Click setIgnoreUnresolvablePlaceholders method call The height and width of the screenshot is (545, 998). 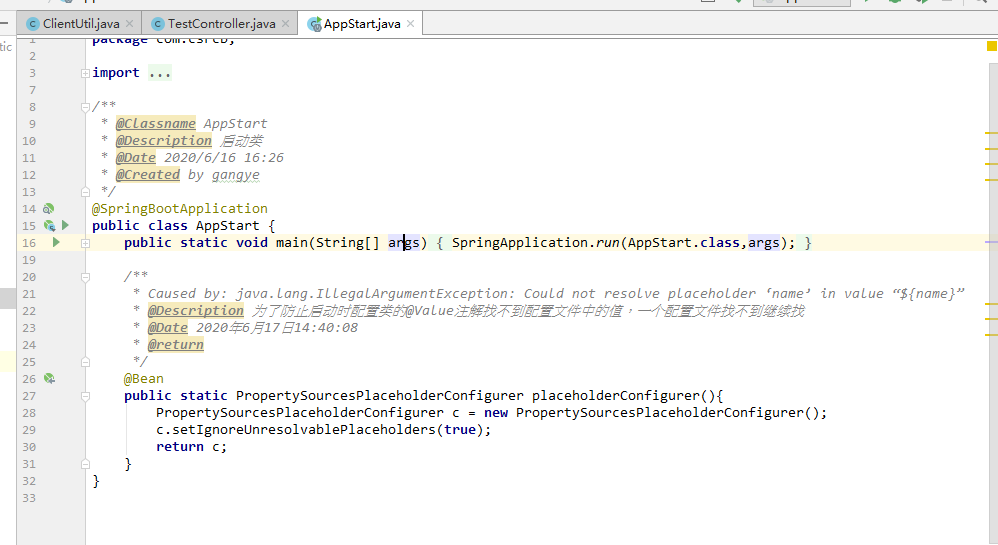click(x=303, y=430)
